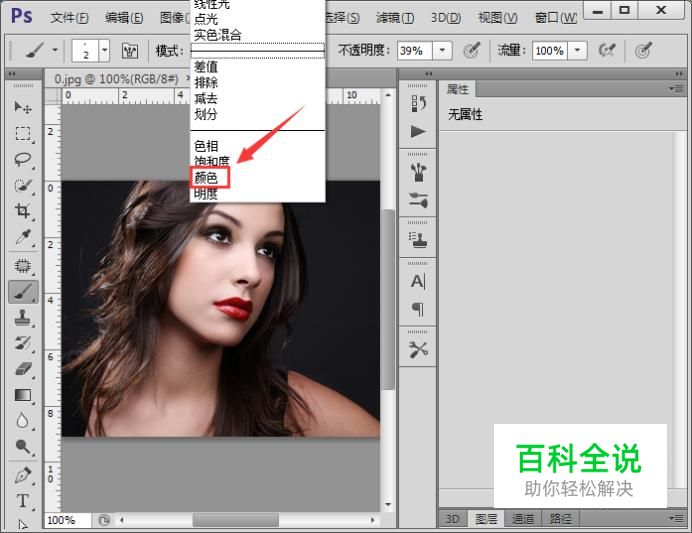Select the Crop tool
Viewport: 692px width, 533px height.
click(22, 211)
